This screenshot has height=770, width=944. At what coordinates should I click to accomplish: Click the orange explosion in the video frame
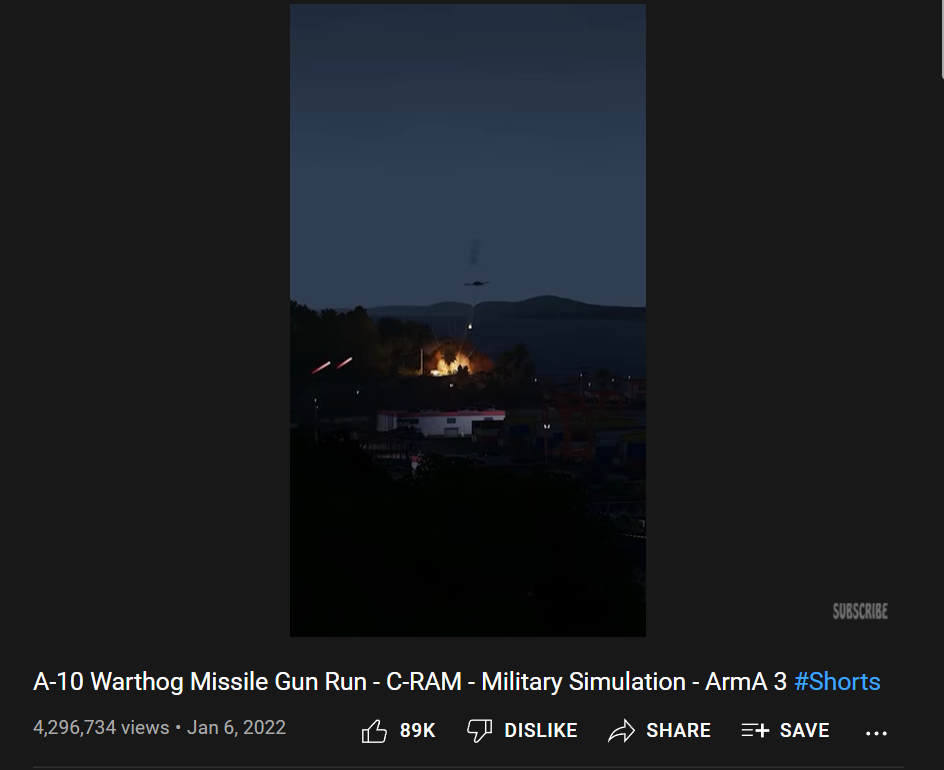coord(454,361)
